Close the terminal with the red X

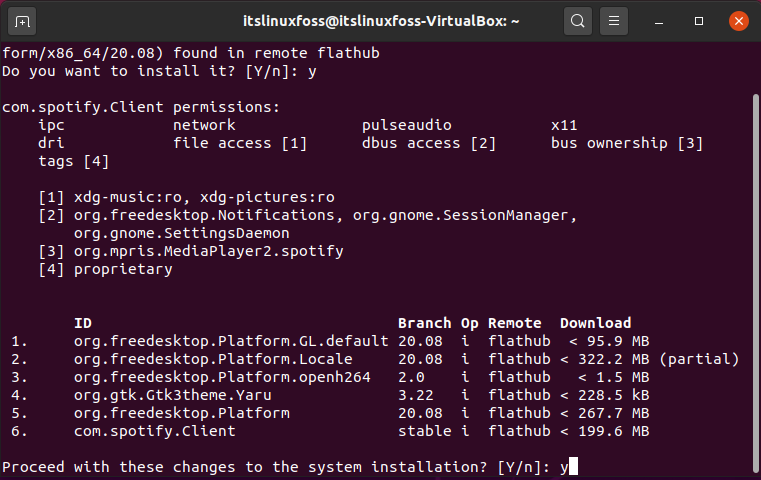pos(739,21)
